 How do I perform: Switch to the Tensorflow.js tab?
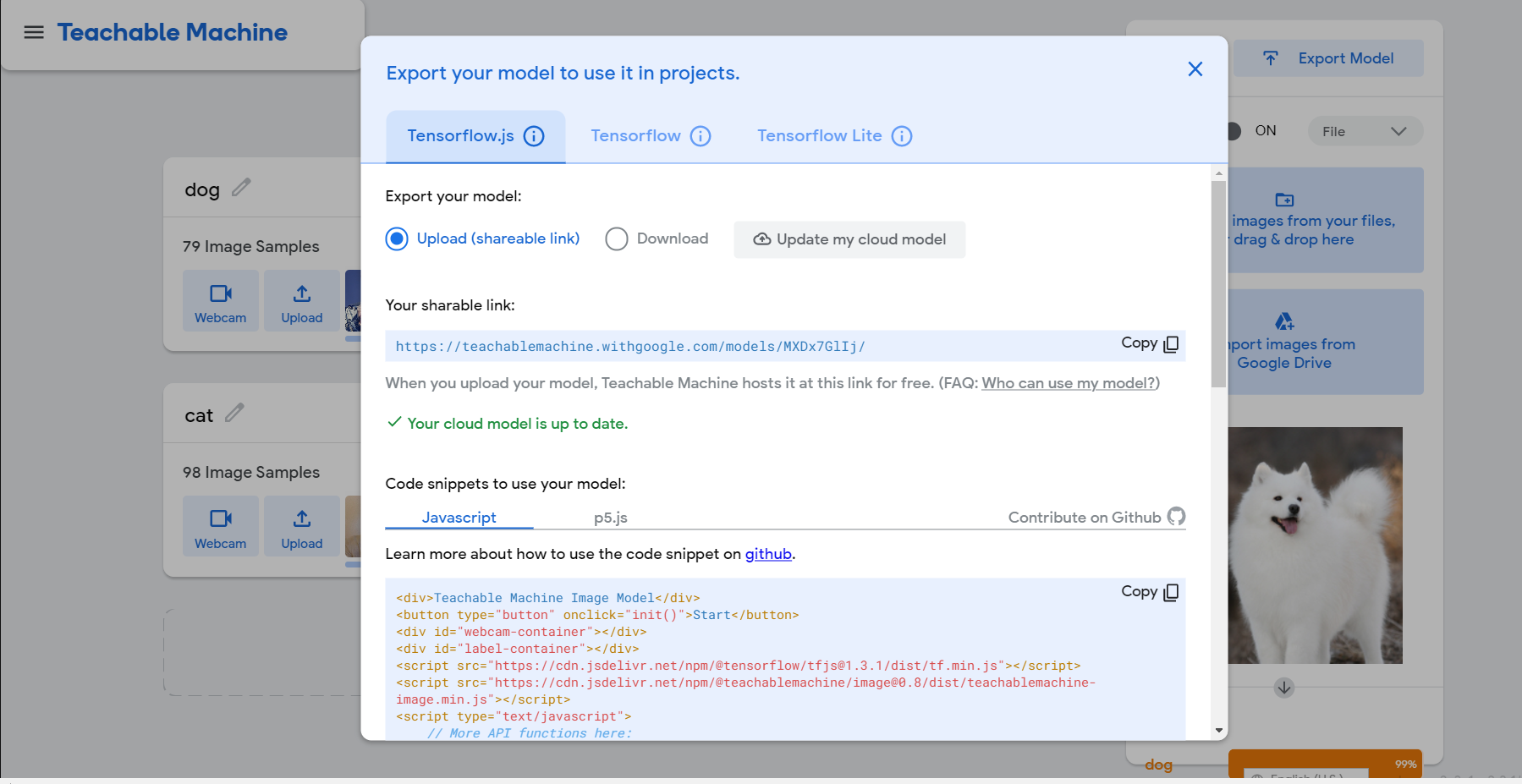tap(475, 136)
